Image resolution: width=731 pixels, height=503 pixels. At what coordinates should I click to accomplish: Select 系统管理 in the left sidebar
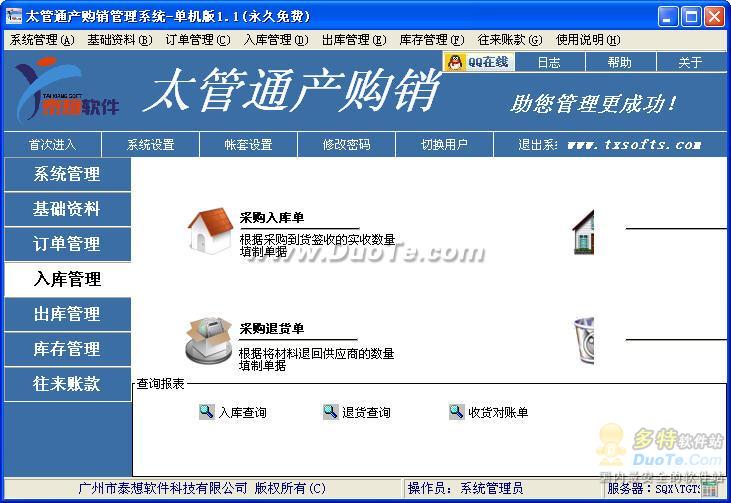click(67, 174)
